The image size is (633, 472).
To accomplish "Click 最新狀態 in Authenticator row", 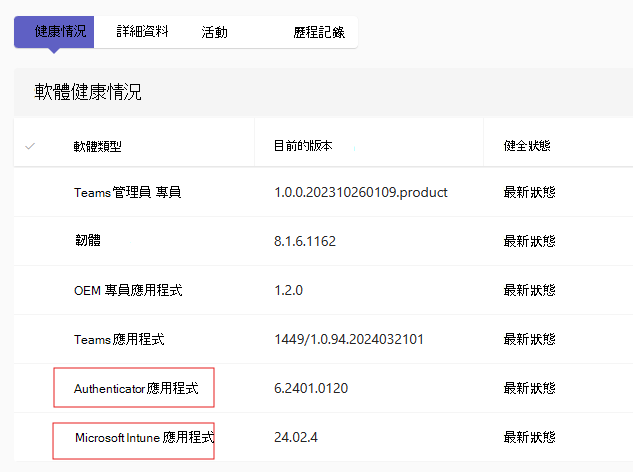I will [x=529, y=388].
